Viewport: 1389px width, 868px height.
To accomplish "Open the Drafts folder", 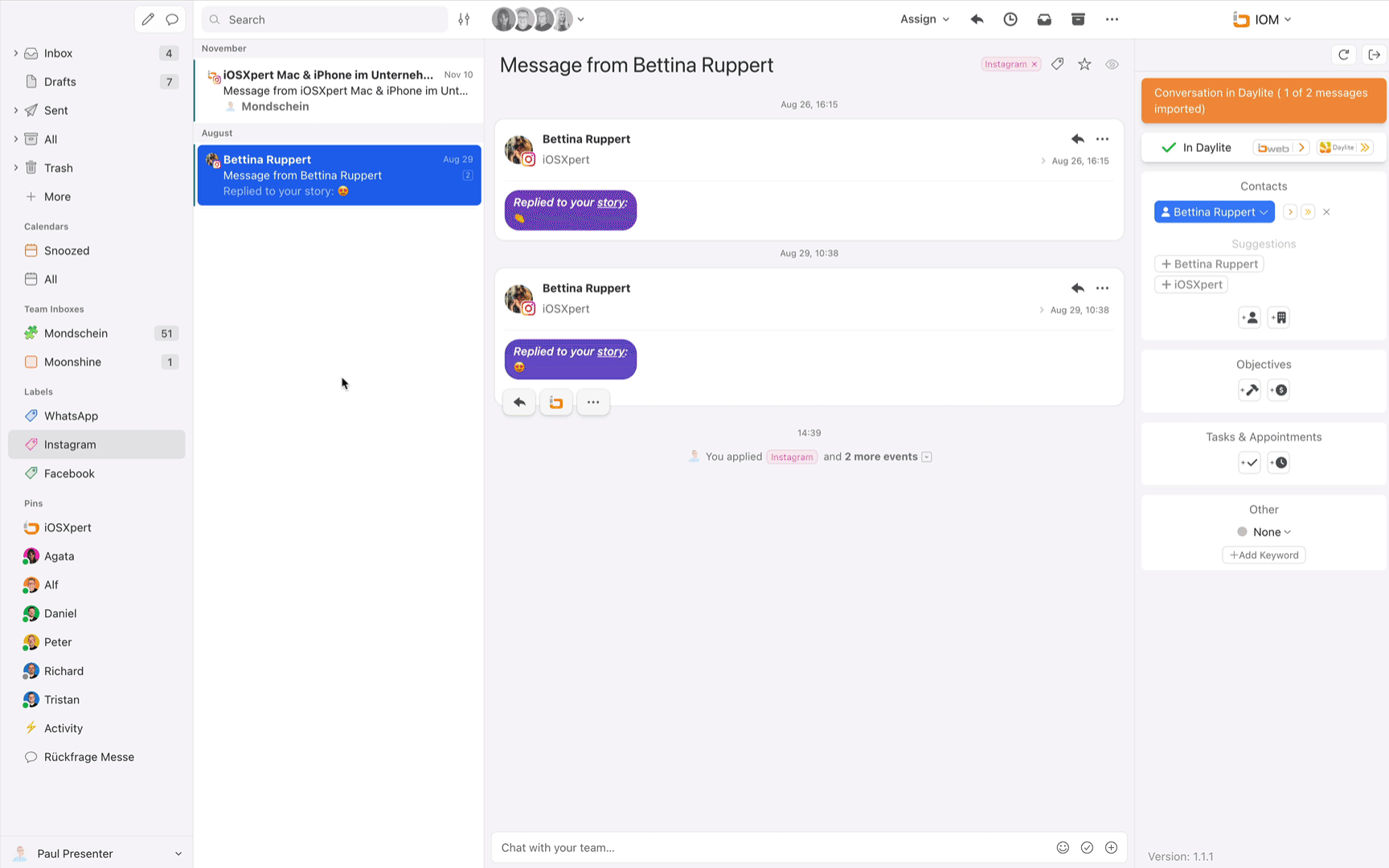I will tap(96, 82).
